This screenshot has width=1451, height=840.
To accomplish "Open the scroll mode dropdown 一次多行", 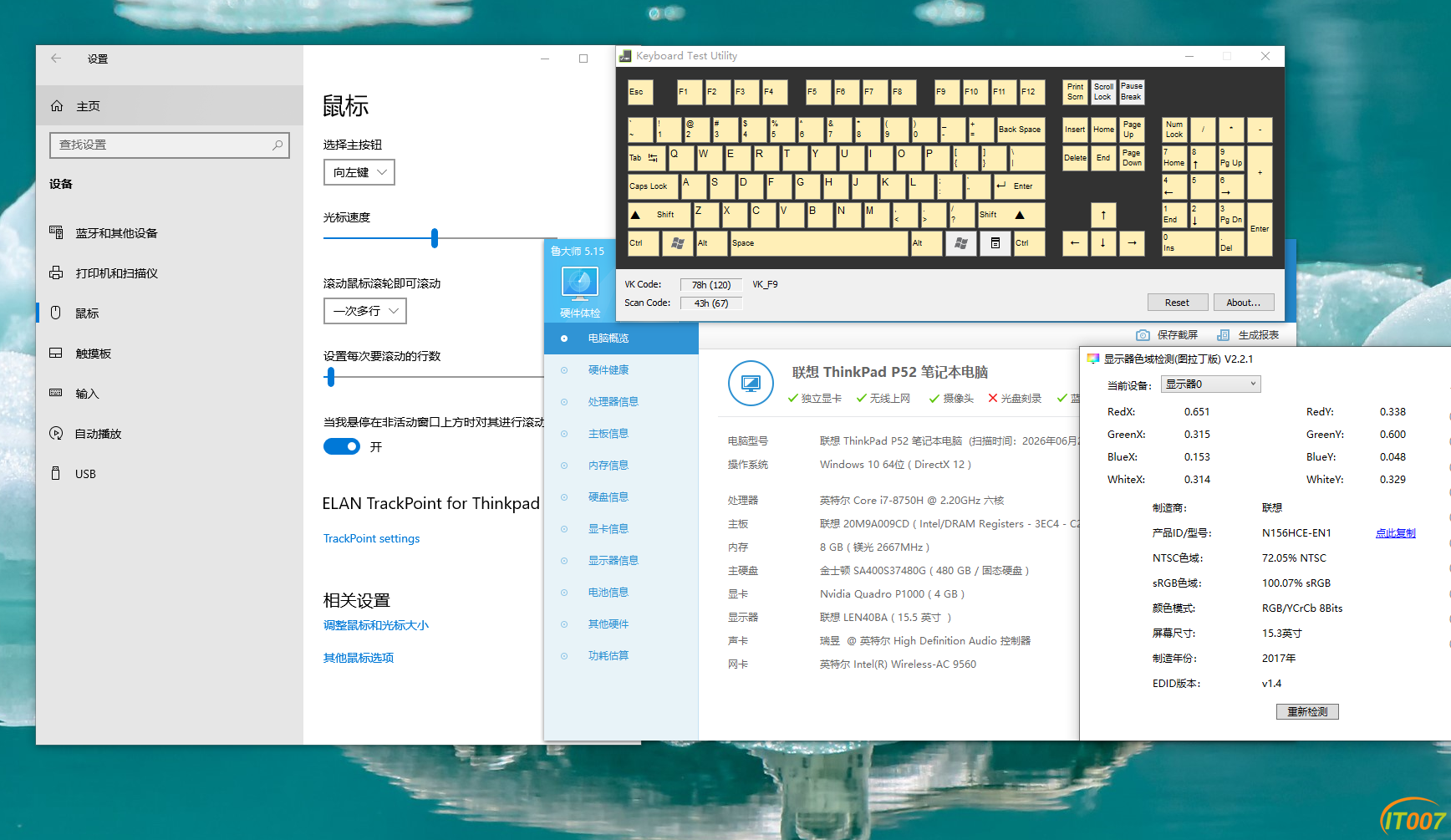I will (x=365, y=311).
